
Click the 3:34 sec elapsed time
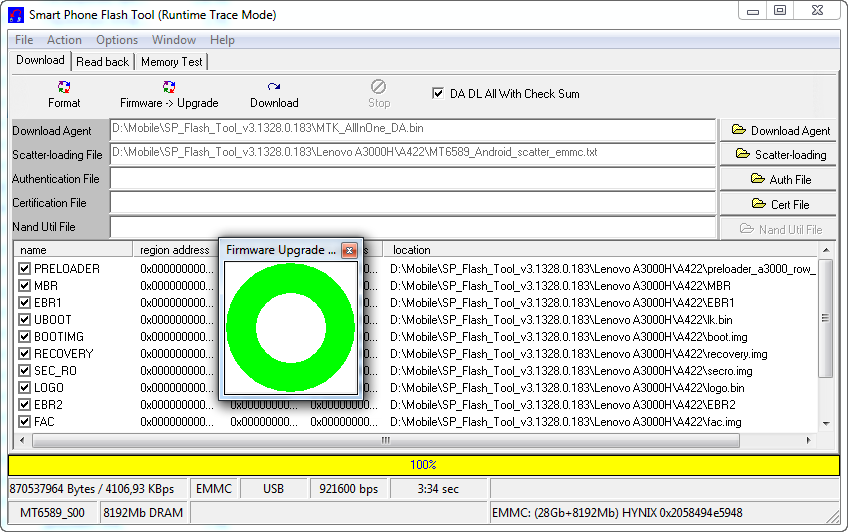438,489
